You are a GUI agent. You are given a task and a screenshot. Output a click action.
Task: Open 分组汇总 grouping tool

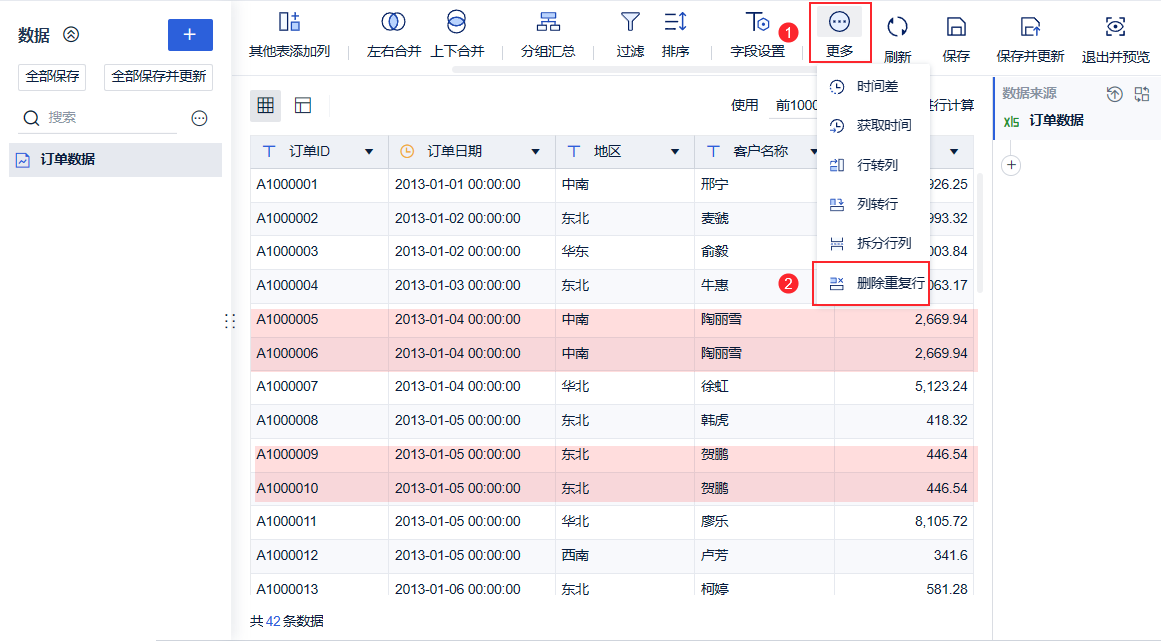coord(548,22)
